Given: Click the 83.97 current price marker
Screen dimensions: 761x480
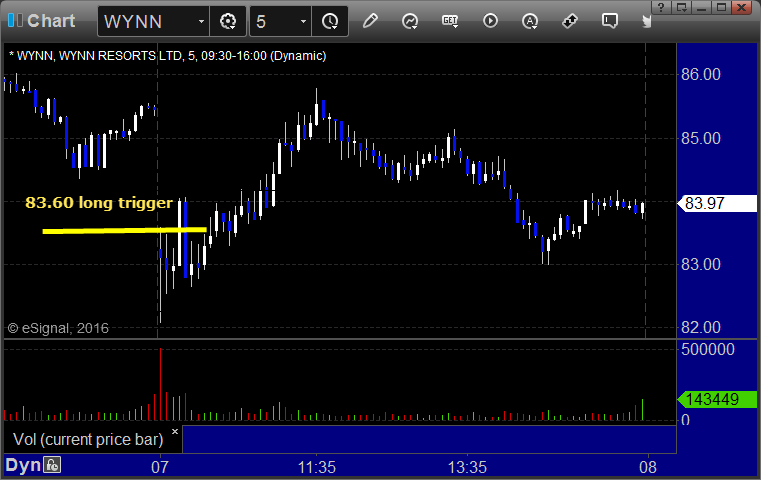Looking at the screenshot, I should click(x=717, y=203).
